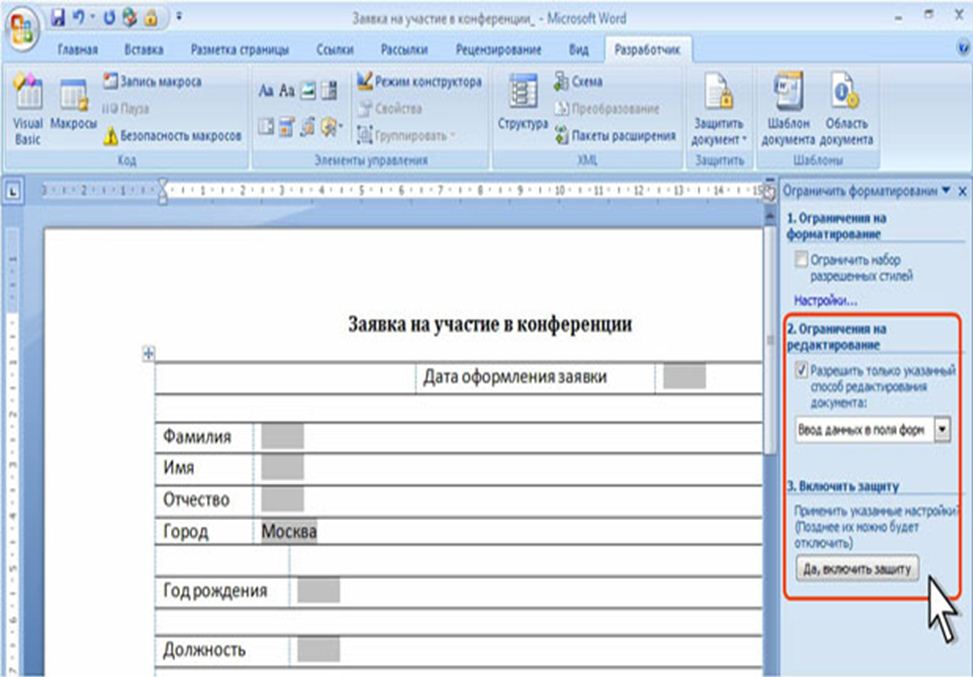Click the padlock icon in Quick Access toolbar

(x=151, y=17)
